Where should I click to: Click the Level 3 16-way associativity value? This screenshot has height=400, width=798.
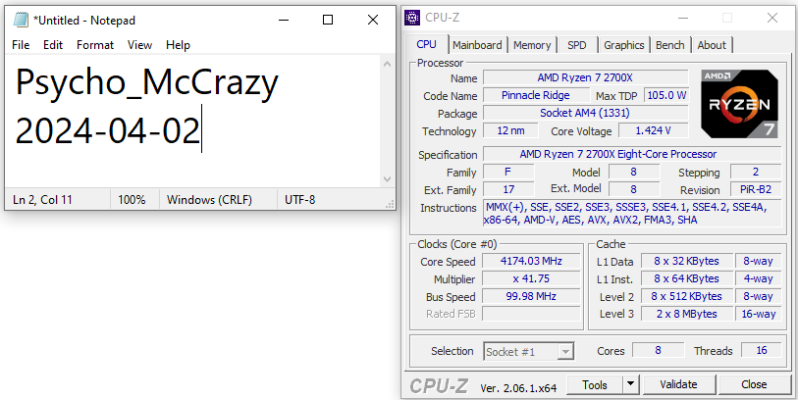point(758,314)
